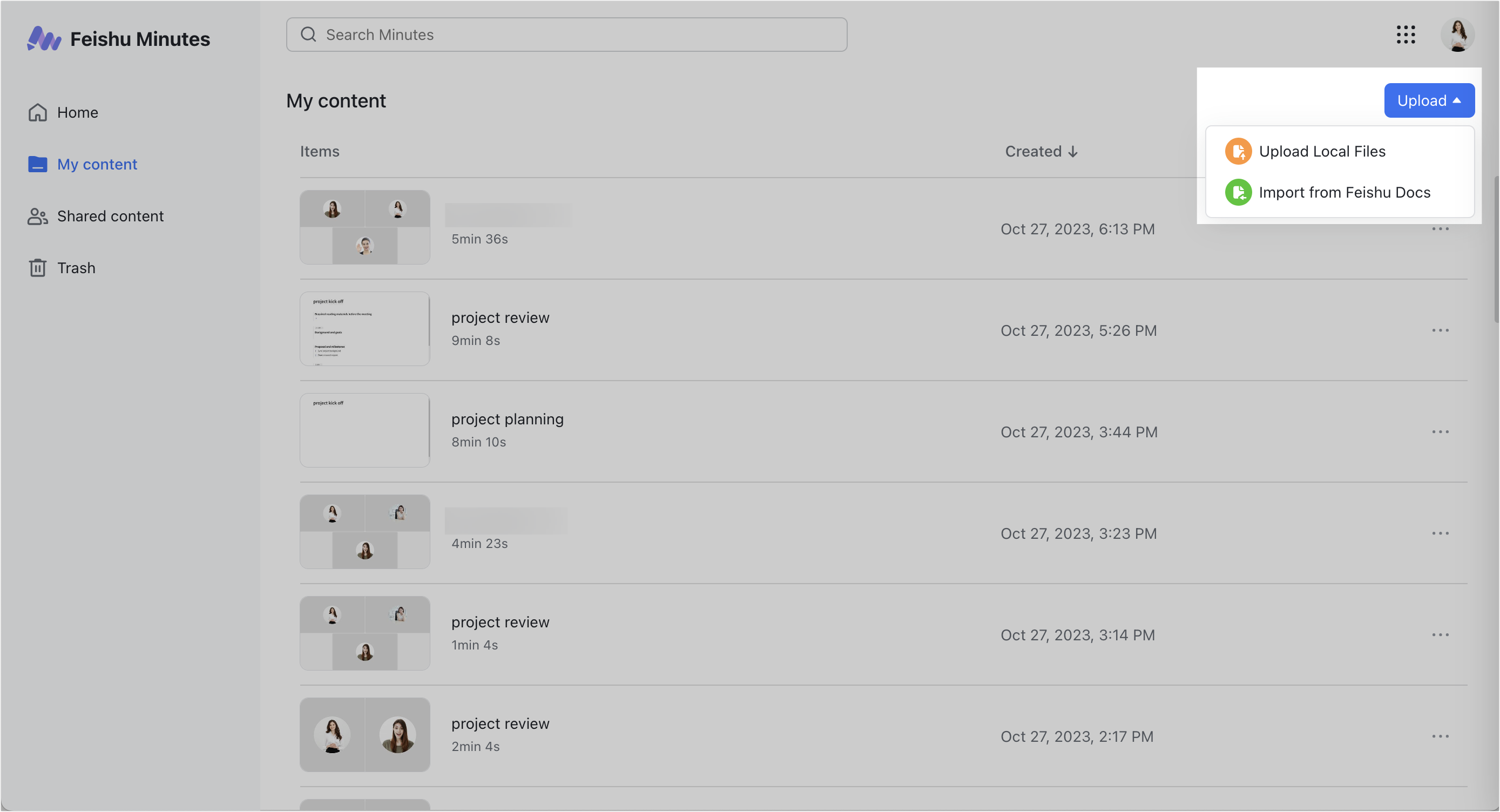Open the app launcher grid icon
Image resolution: width=1500 pixels, height=812 pixels.
1405,35
